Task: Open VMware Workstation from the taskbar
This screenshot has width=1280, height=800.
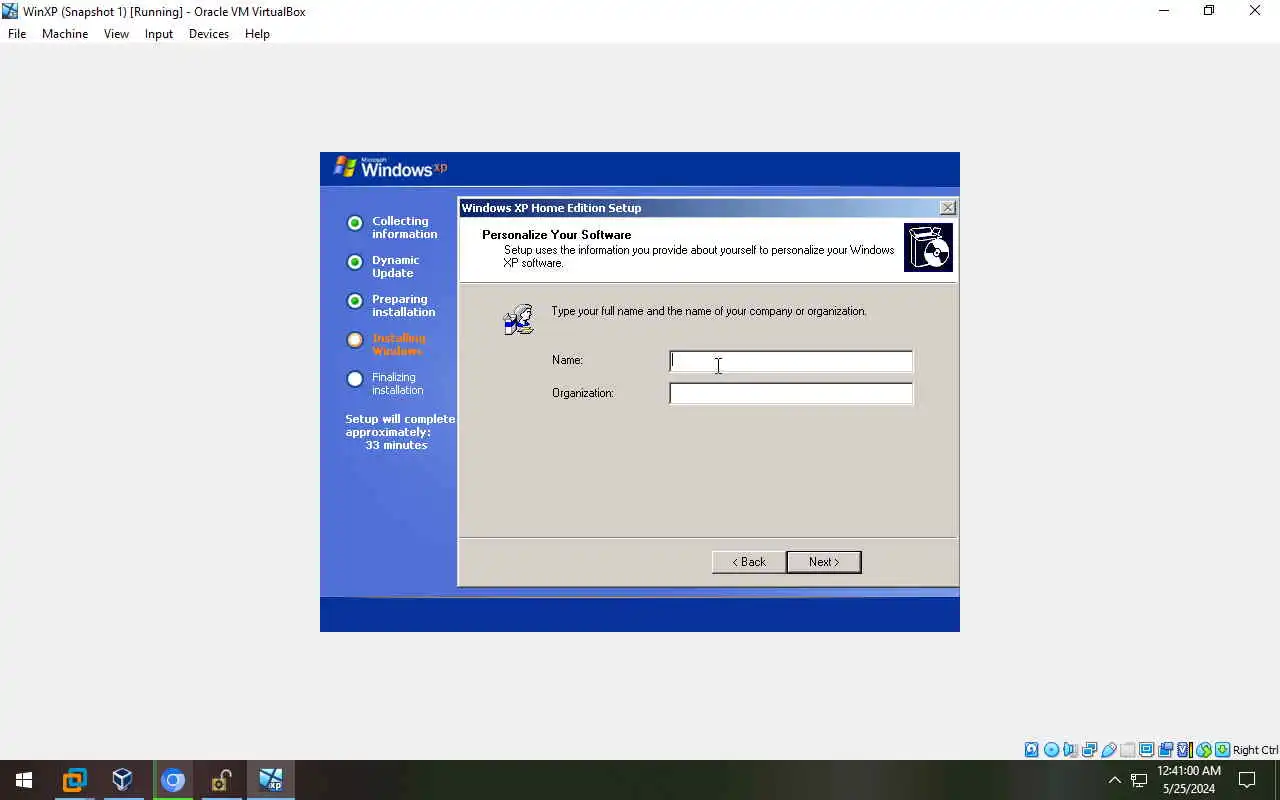Action: click(74, 780)
